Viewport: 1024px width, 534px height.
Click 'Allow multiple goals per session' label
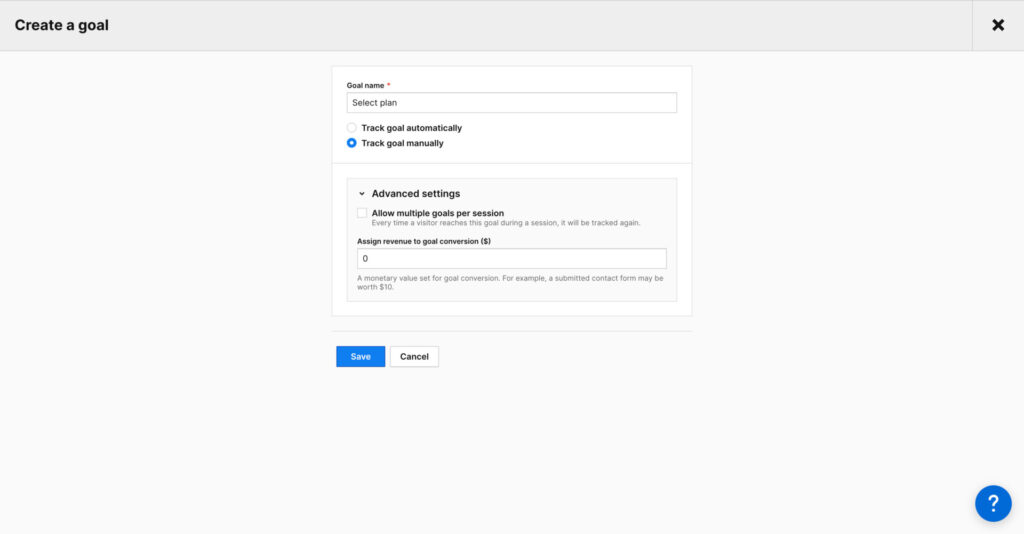437,213
